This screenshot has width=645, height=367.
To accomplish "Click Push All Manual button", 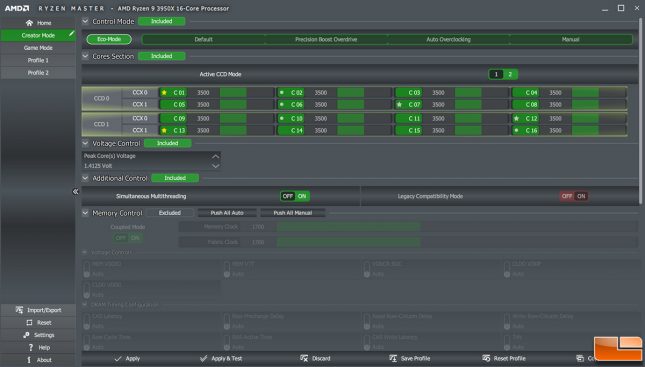I will click(x=293, y=213).
